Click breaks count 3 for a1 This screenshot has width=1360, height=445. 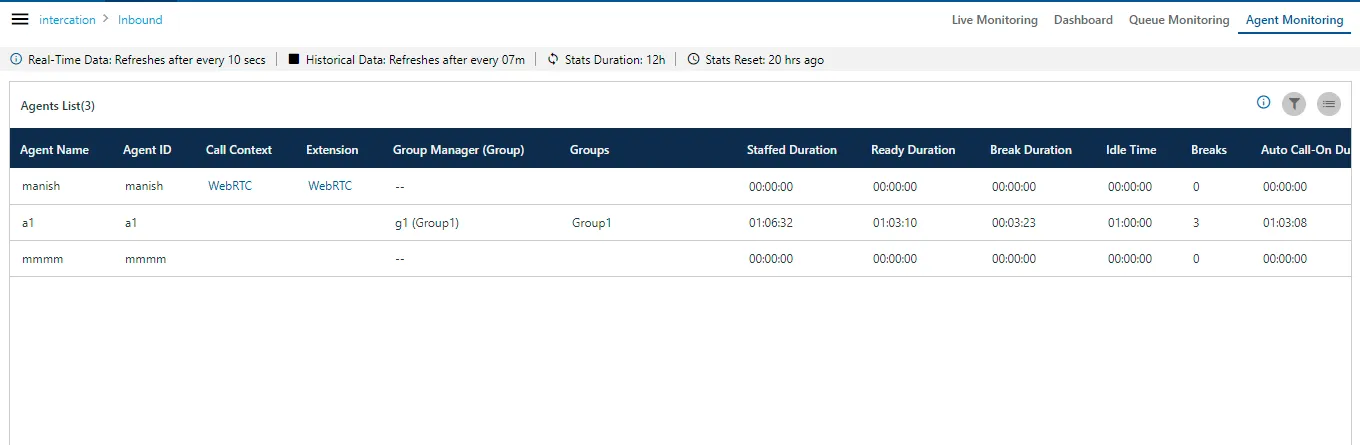[x=1196, y=223]
